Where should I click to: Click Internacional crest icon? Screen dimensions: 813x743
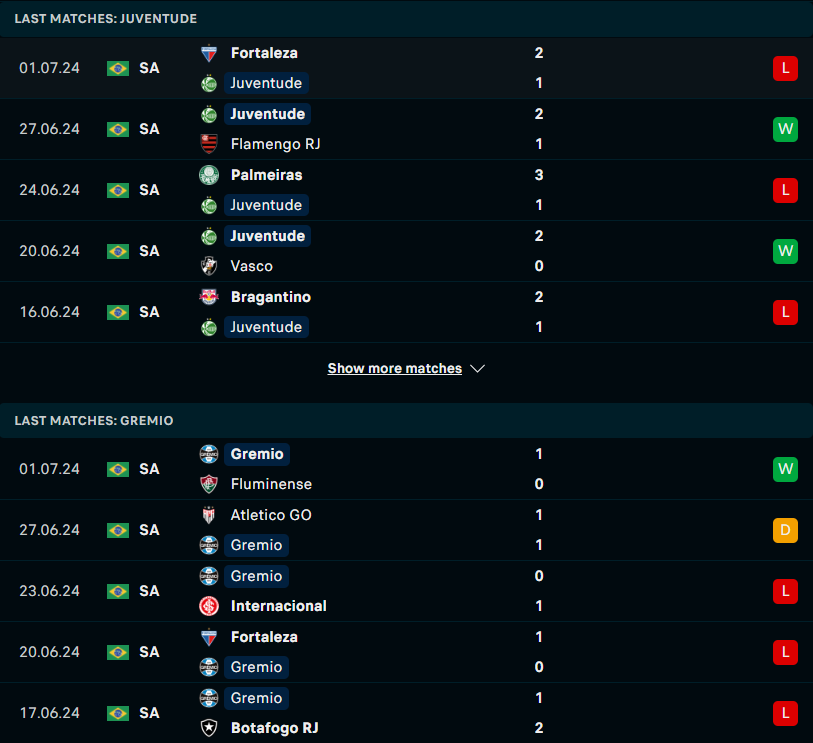pyautogui.click(x=209, y=606)
